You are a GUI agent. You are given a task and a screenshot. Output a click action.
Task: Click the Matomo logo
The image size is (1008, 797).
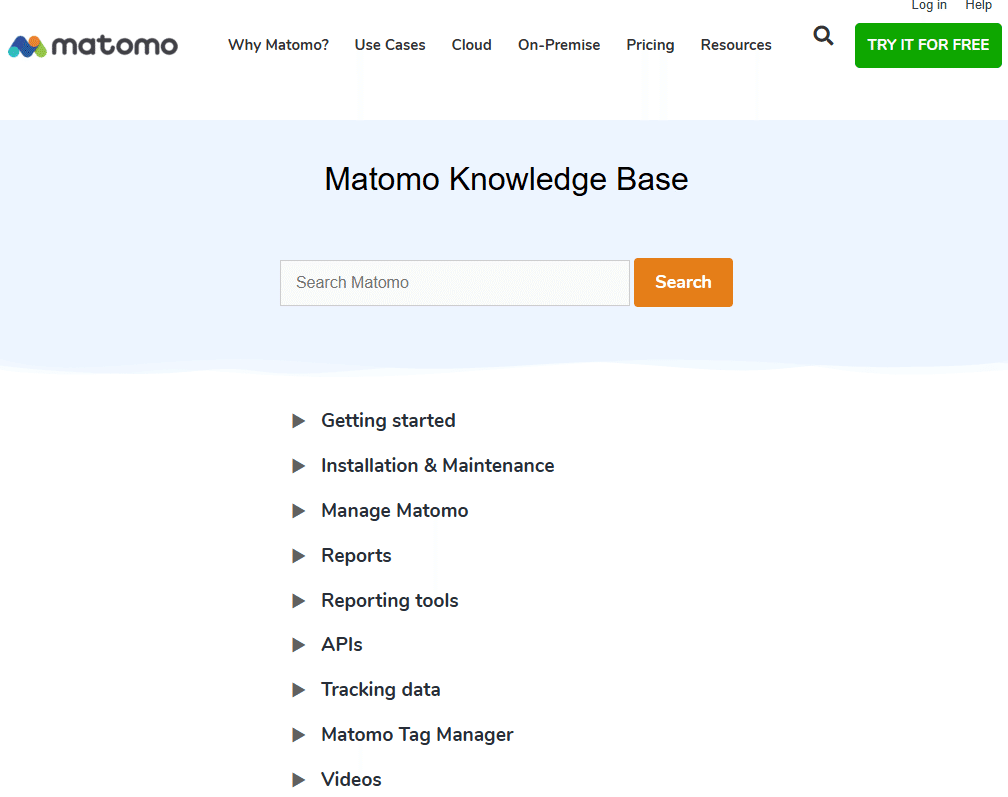point(92,45)
